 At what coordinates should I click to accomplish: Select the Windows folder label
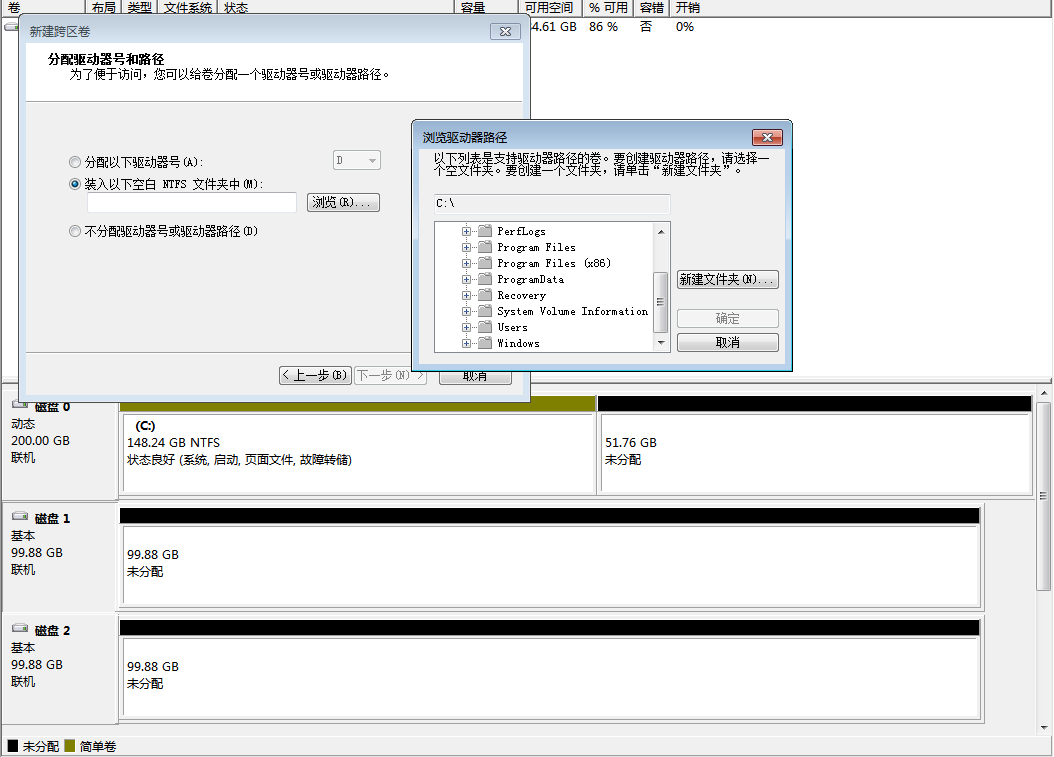click(x=518, y=344)
